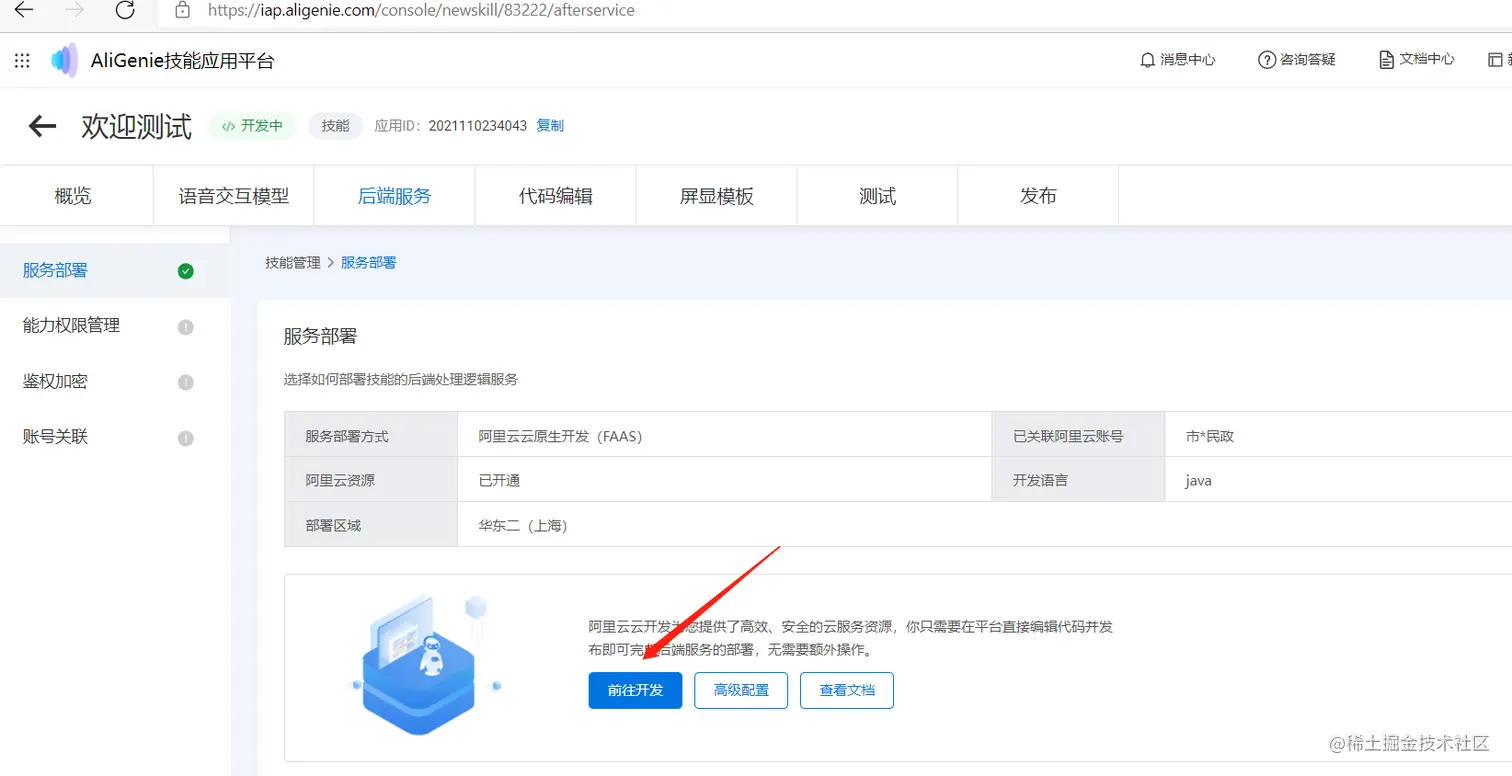The image size is (1512, 776).
Task: Click the 阿里云资源 label cell
Action: click(371, 481)
